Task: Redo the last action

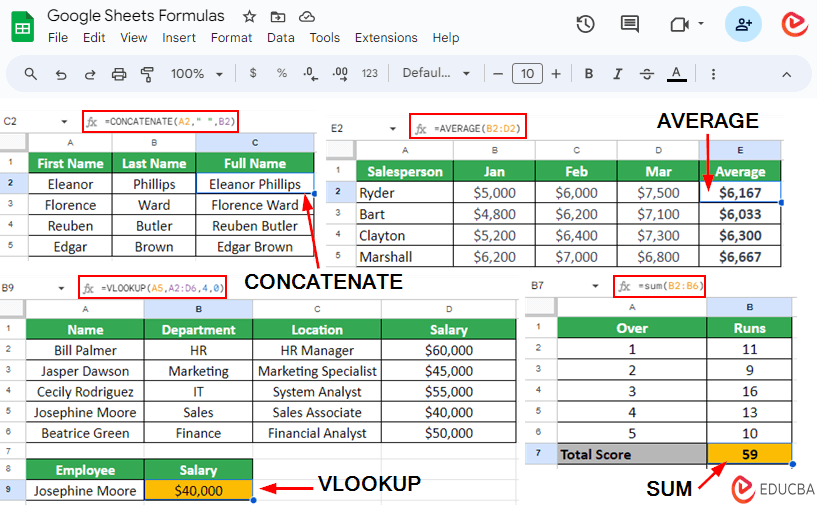Action: pos(90,75)
